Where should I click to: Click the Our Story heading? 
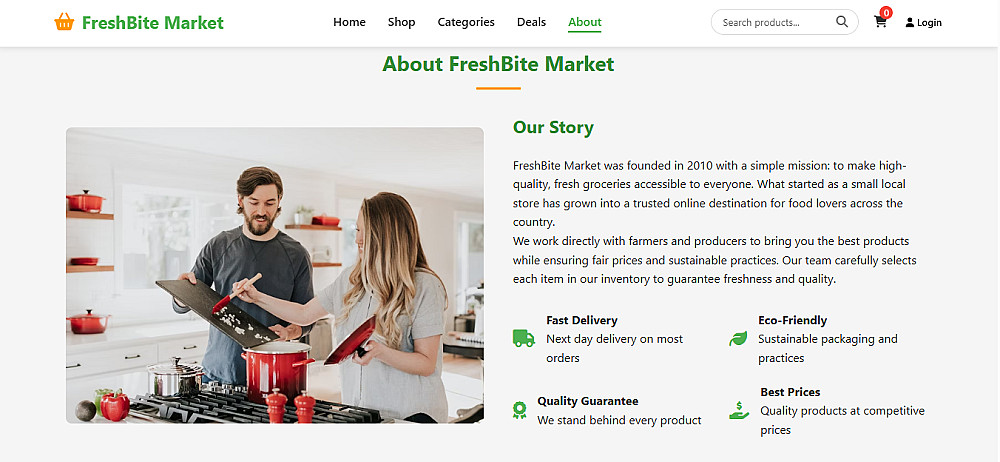point(553,127)
